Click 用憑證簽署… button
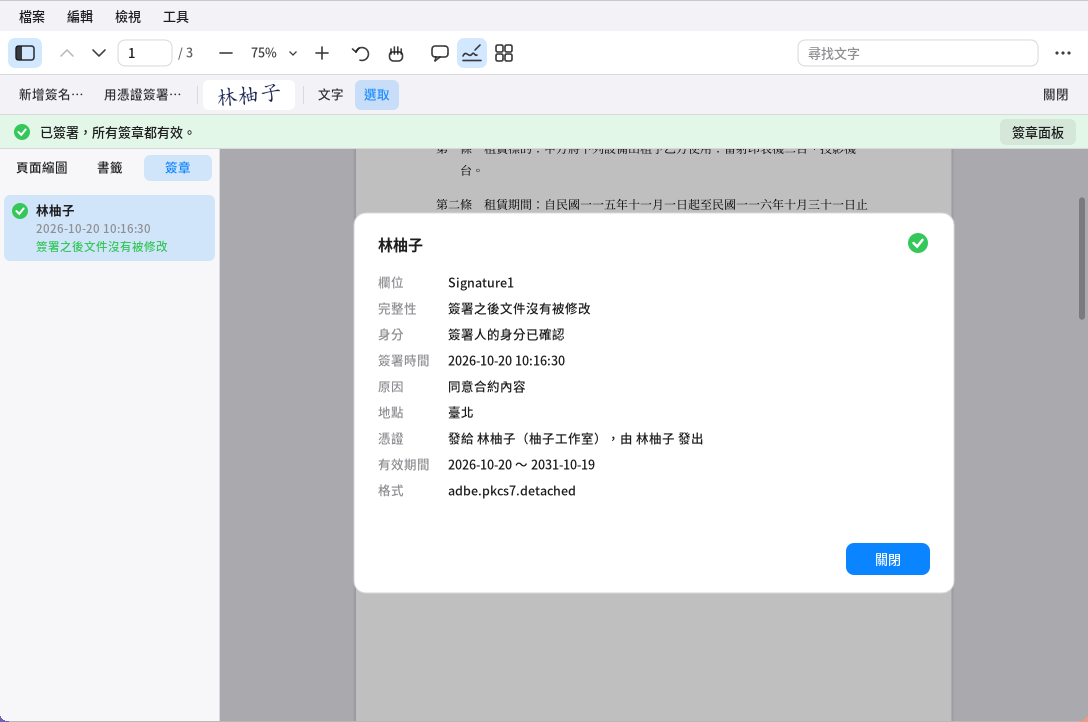The image size is (1088, 722). point(142,95)
